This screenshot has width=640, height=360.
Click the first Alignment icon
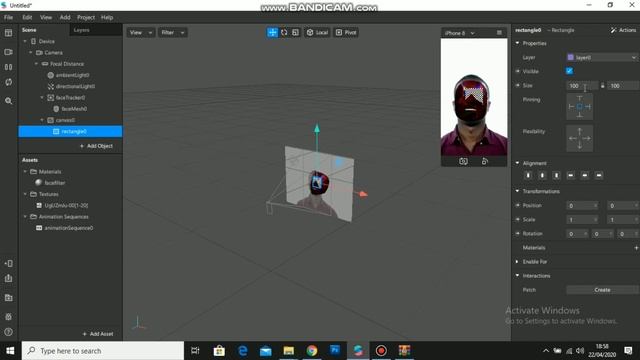tap(528, 176)
